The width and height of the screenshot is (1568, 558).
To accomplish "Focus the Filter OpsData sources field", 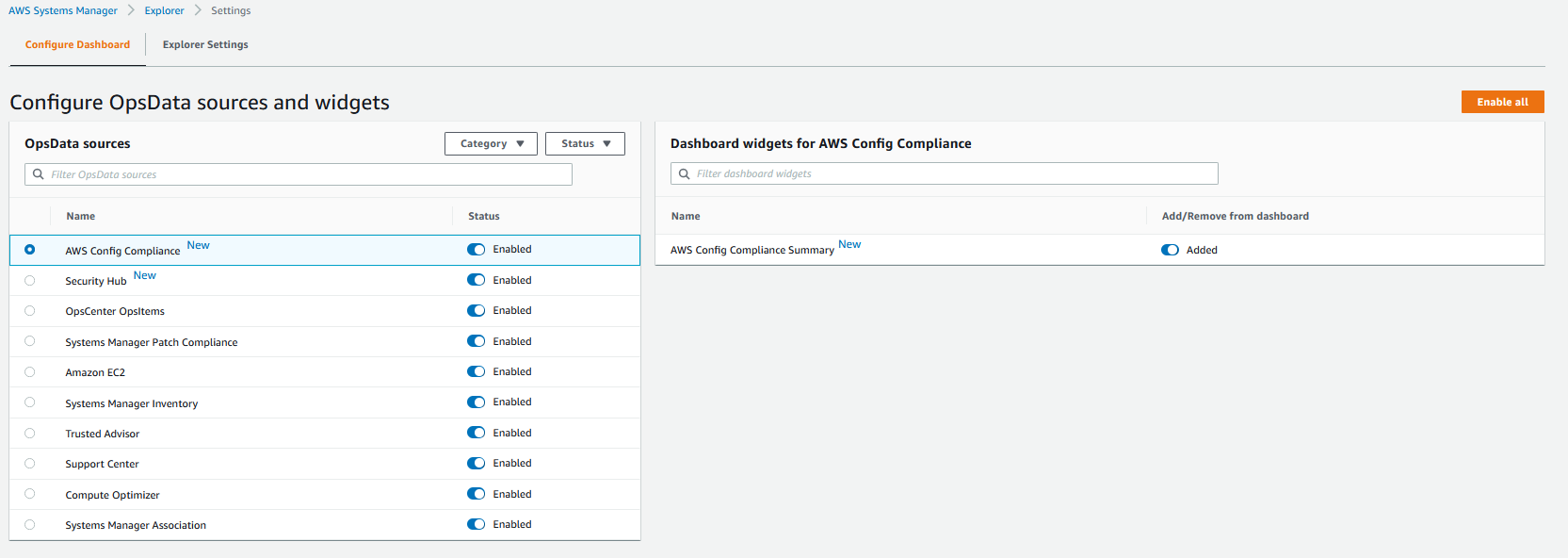I will click(299, 174).
